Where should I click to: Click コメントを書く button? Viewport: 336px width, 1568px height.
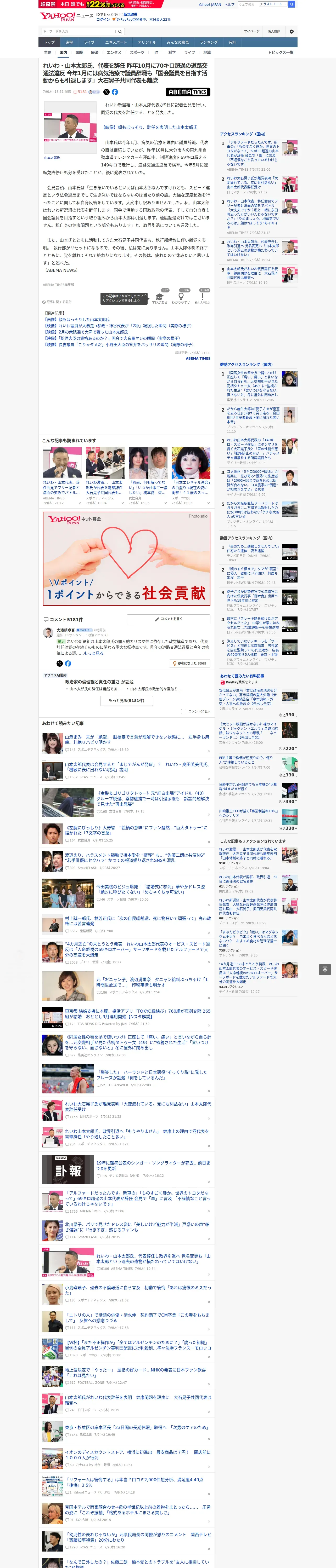click(x=169, y=619)
